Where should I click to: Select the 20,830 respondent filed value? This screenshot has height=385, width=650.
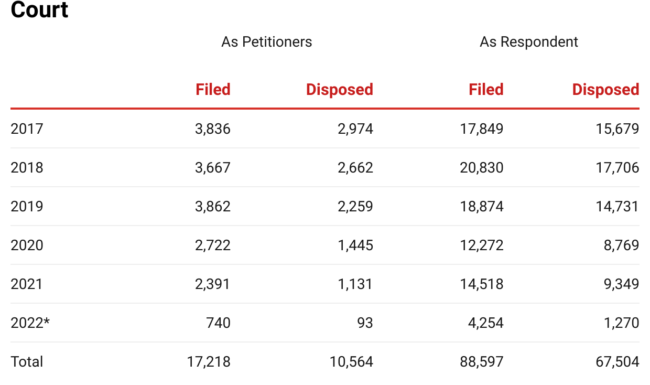coord(481,168)
